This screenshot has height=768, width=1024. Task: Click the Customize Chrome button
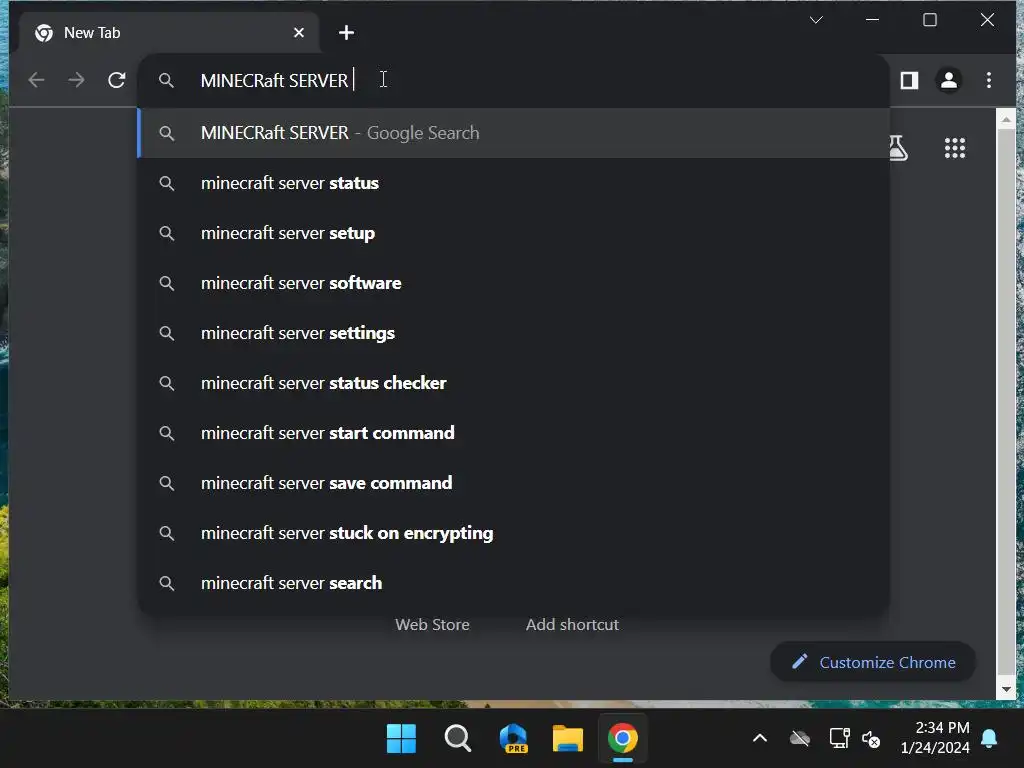pos(873,662)
